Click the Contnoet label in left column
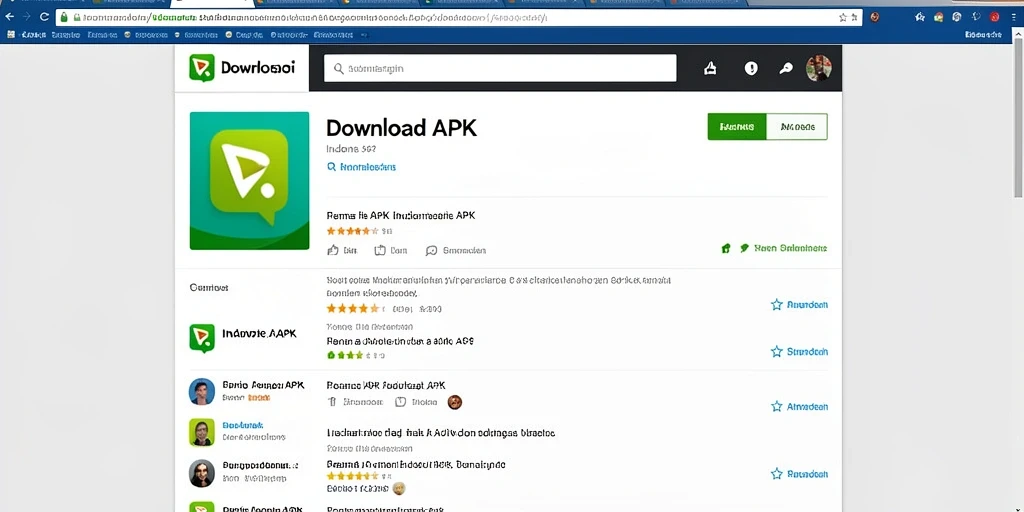Viewport: 1024px width, 512px height. (x=209, y=287)
